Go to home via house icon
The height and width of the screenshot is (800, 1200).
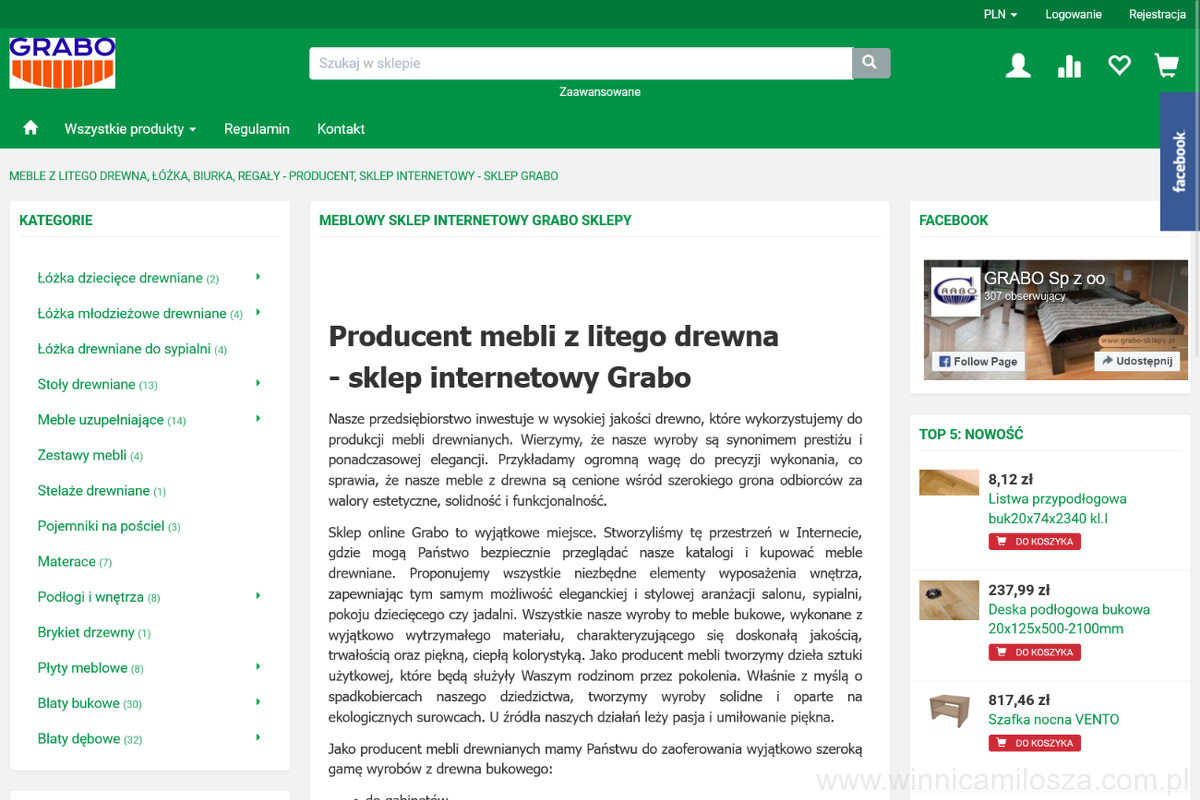tap(31, 128)
